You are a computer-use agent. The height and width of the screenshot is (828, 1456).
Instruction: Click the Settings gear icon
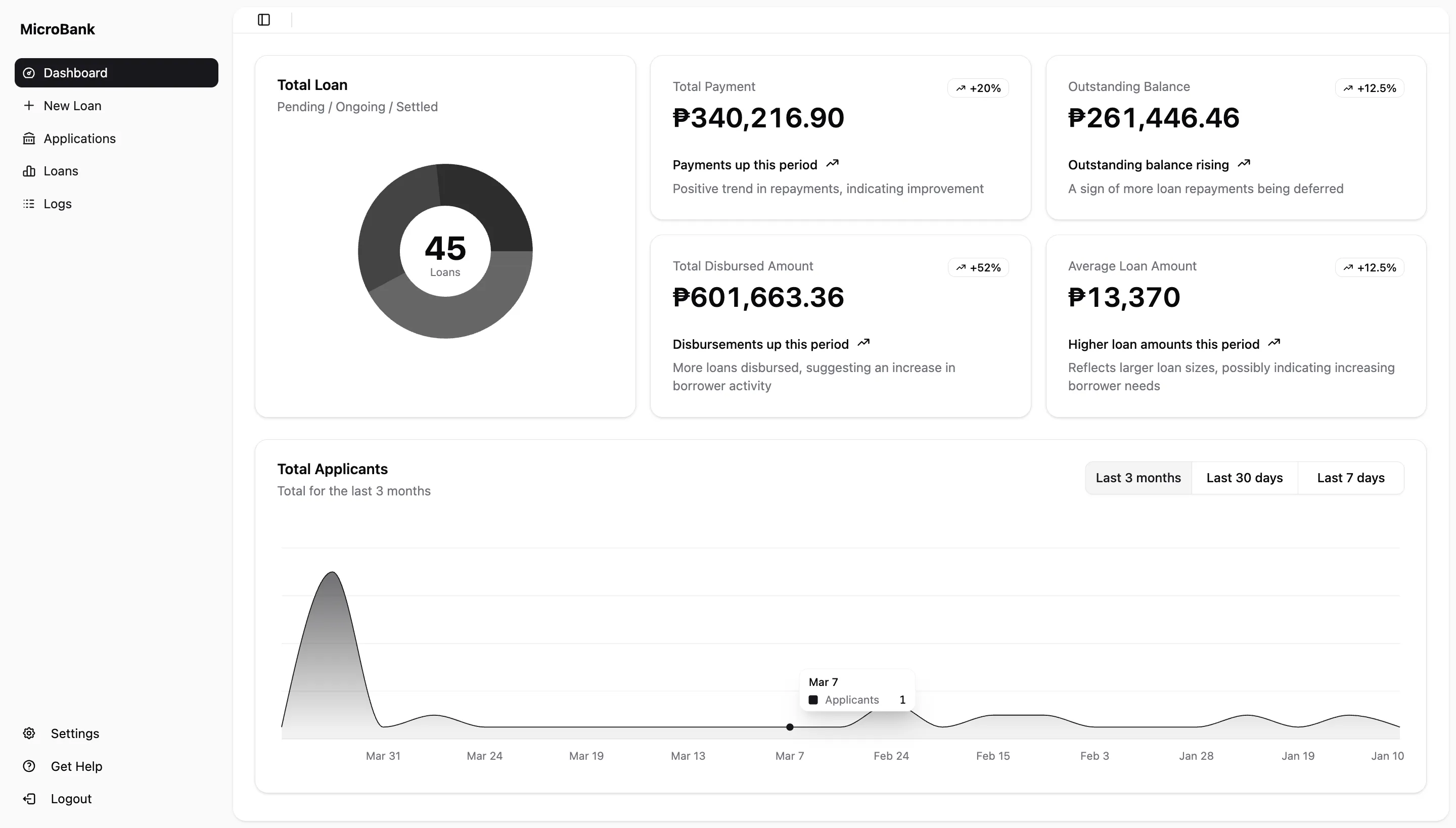[29, 733]
